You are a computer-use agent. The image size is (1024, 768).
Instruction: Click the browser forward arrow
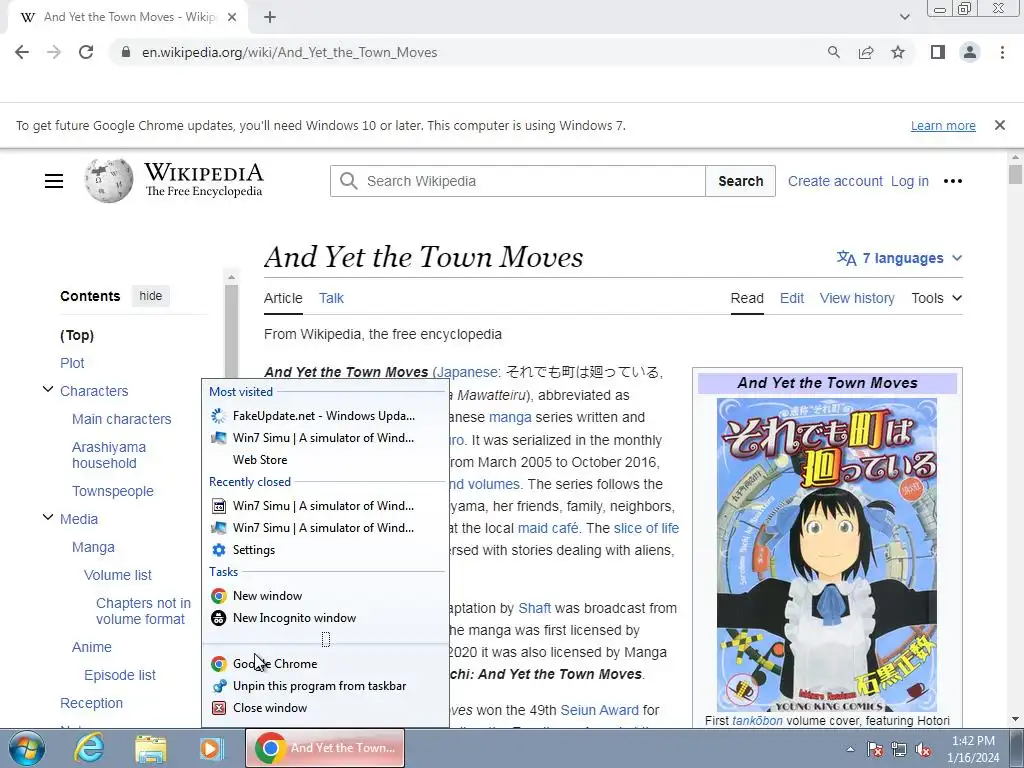tap(54, 52)
